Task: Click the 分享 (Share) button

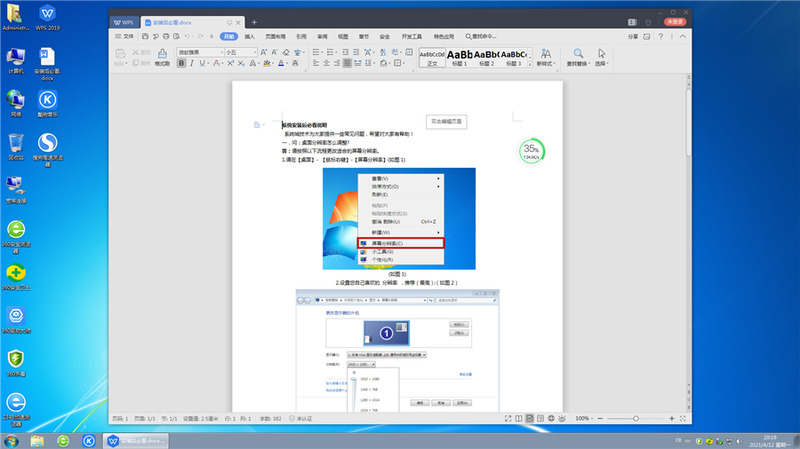Action: pos(633,36)
